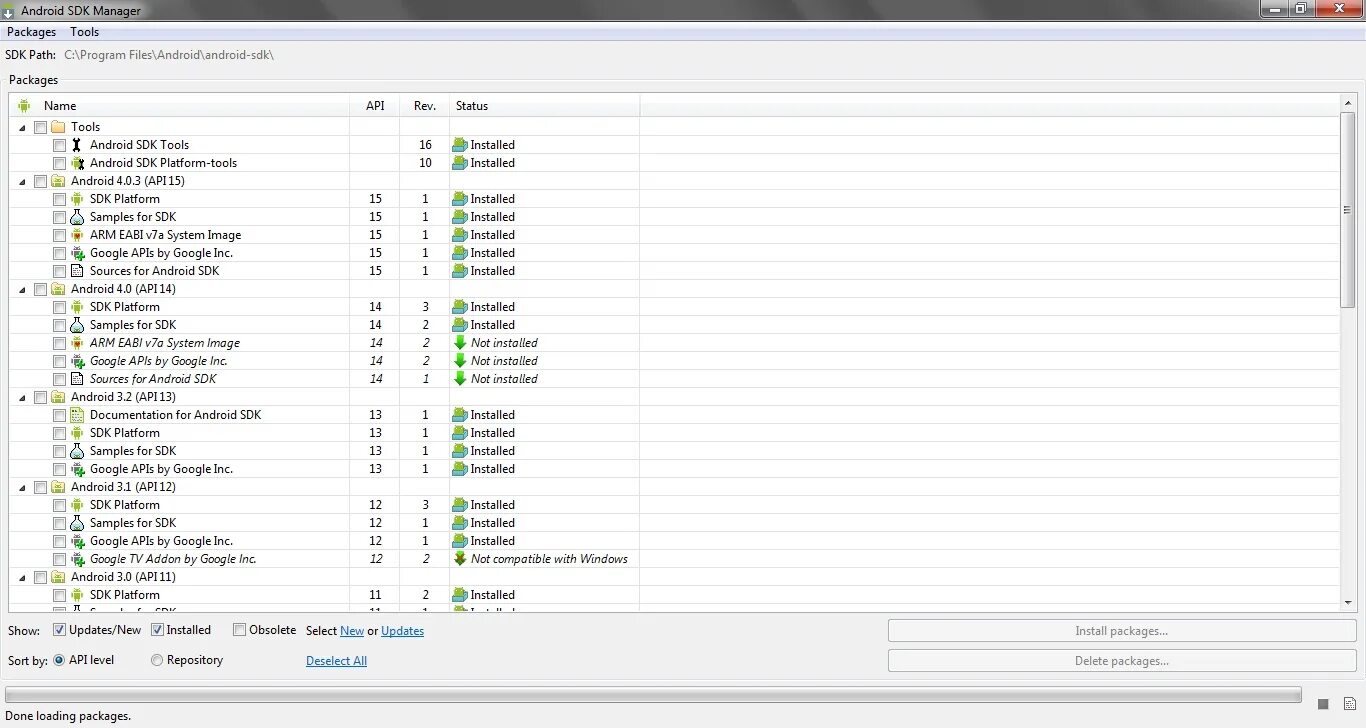Click the API 15 SDK Platform android icon

77,199
